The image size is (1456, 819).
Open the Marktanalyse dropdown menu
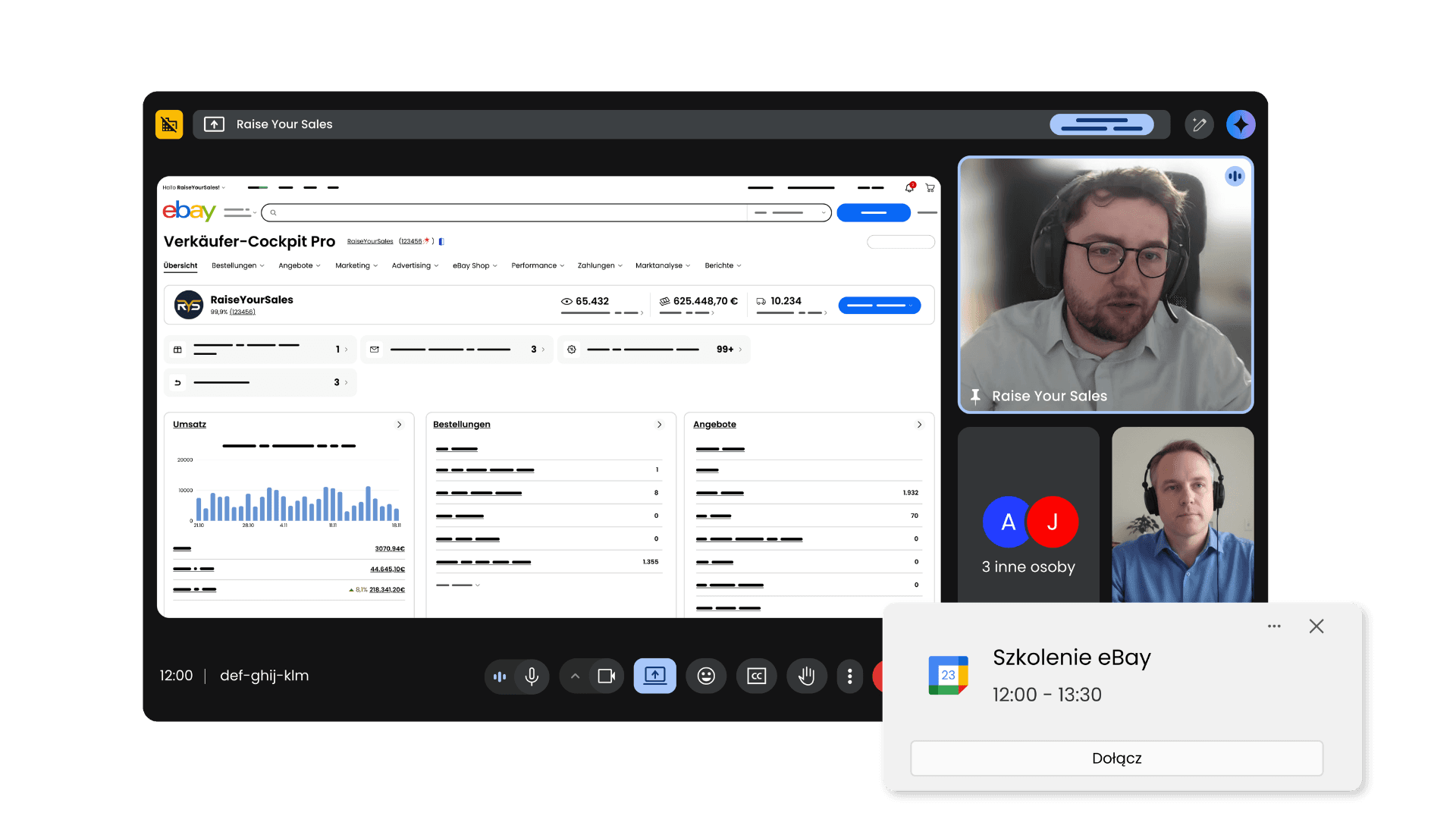[663, 265]
